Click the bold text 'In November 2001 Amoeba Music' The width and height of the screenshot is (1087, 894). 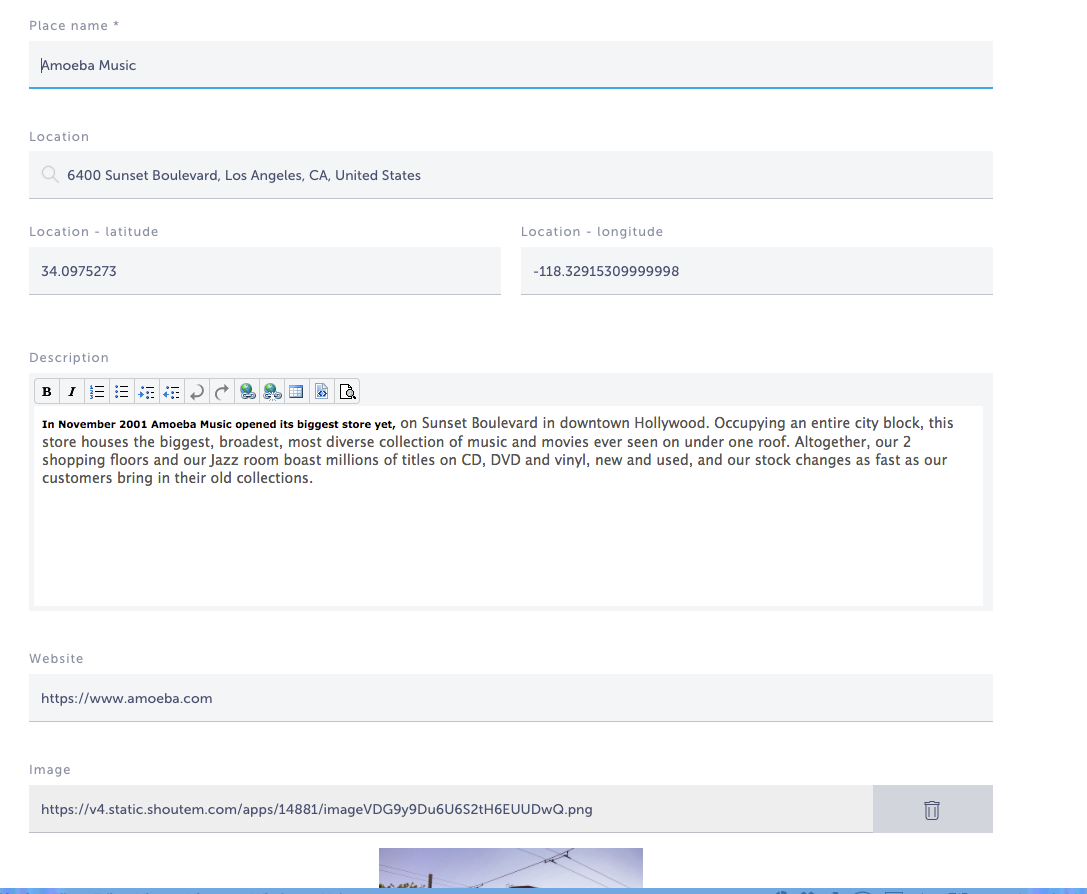(137, 424)
